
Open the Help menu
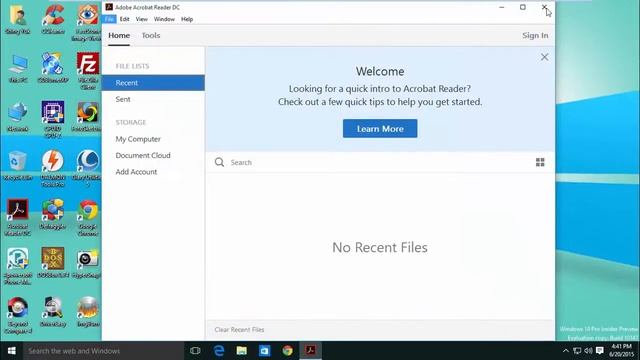click(187, 19)
